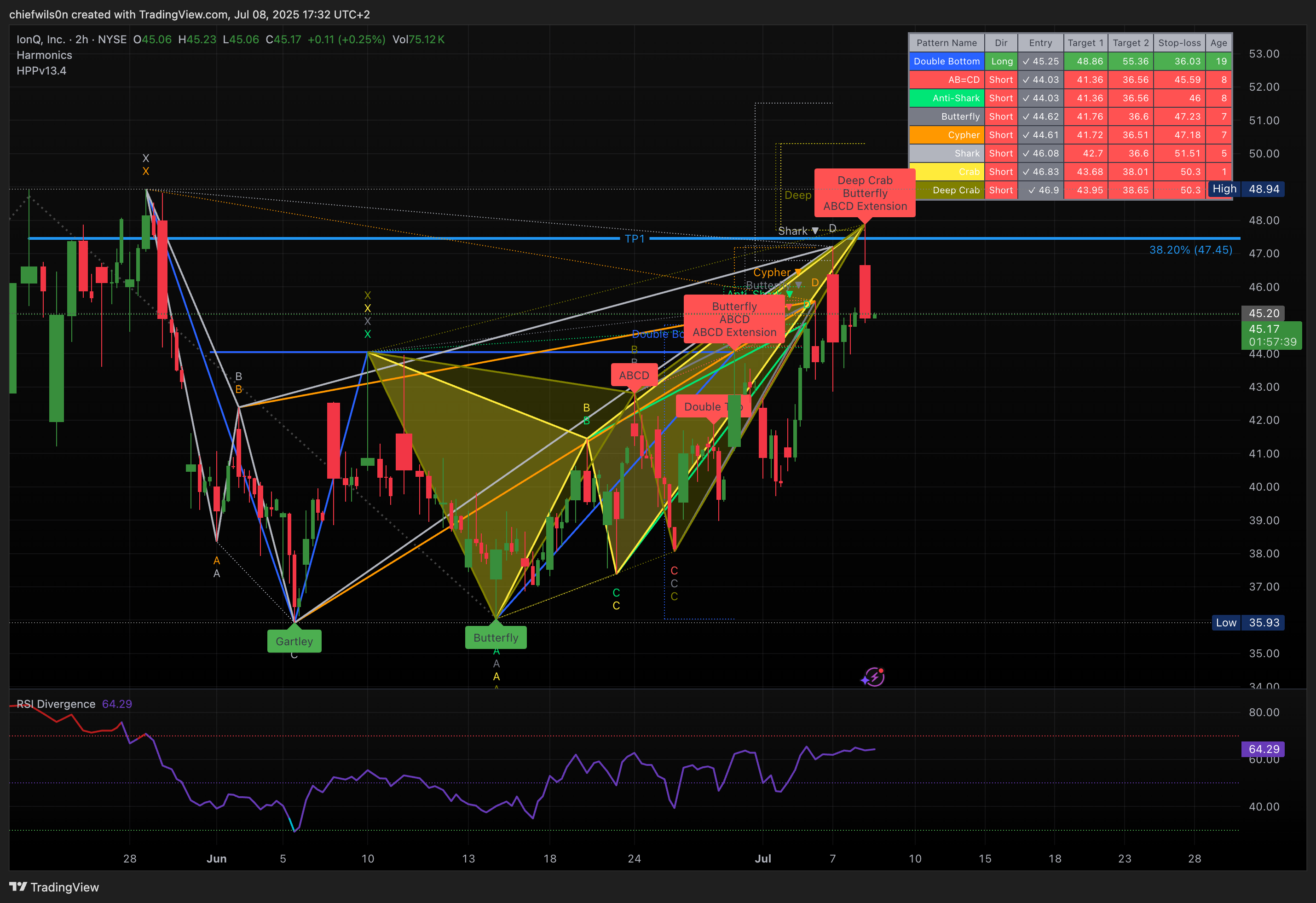Click the High 48.94 price marker
The height and width of the screenshot is (903, 1316).
(x=1246, y=189)
